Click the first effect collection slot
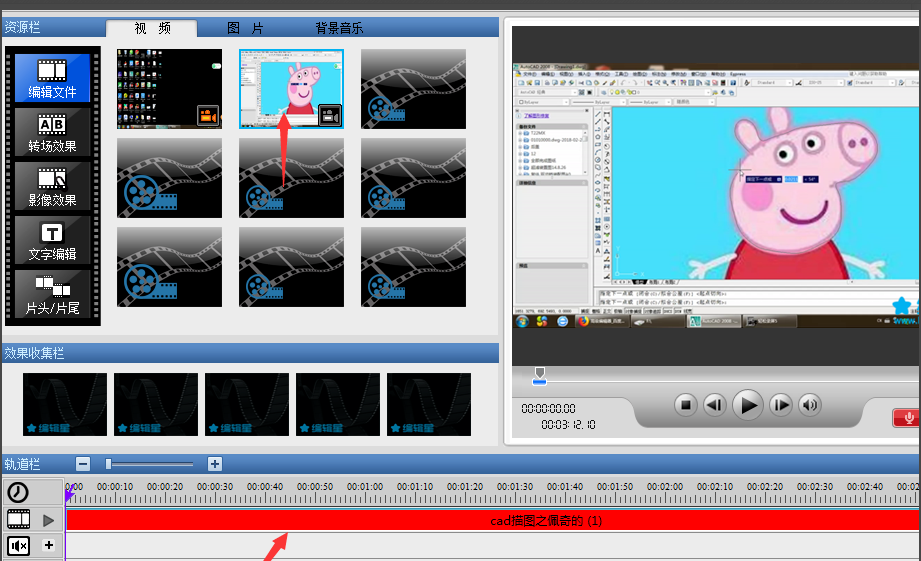Image resolution: width=921 pixels, height=561 pixels. click(x=65, y=404)
